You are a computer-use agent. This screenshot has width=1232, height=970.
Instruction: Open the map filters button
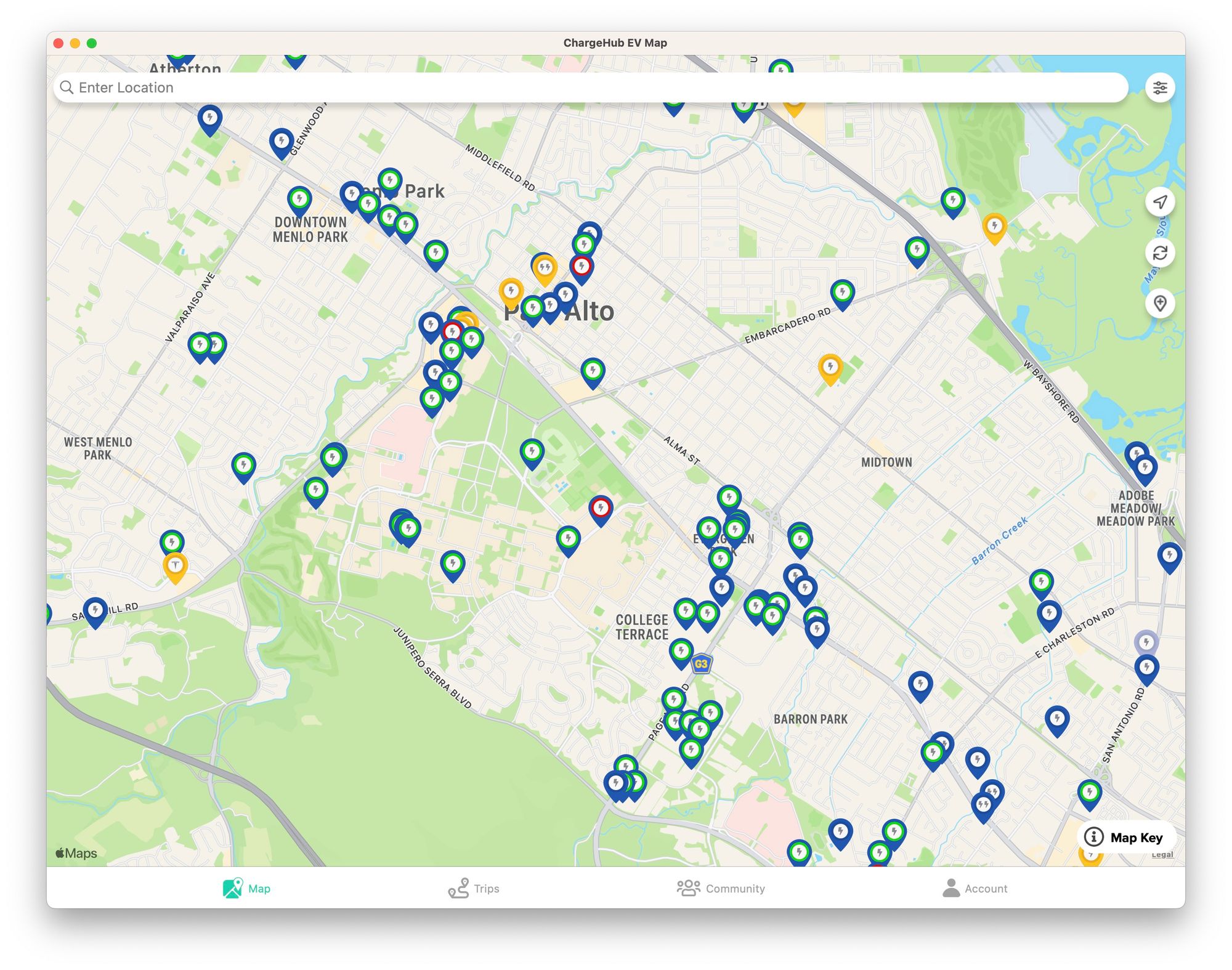[1160, 87]
